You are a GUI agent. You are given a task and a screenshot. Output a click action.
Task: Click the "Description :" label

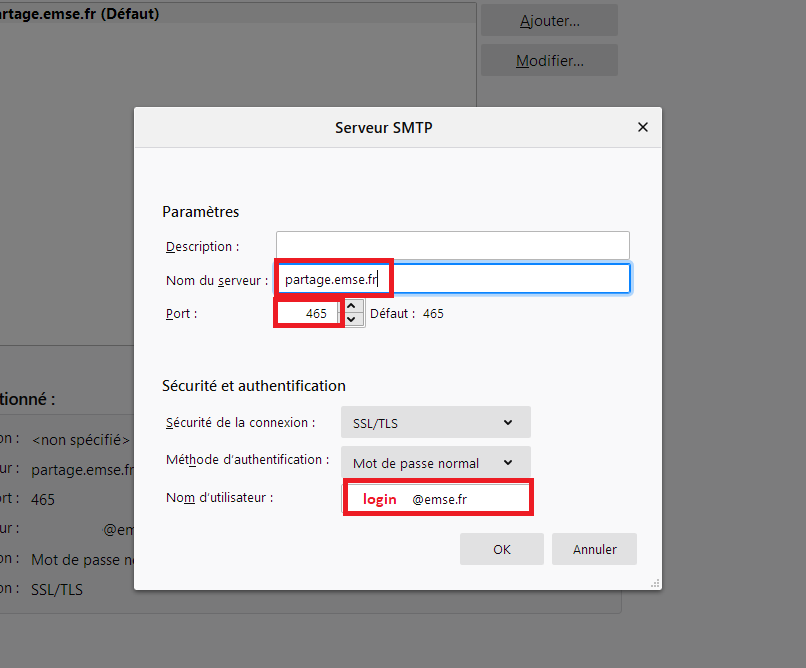pyautogui.click(x=202, y=246)
